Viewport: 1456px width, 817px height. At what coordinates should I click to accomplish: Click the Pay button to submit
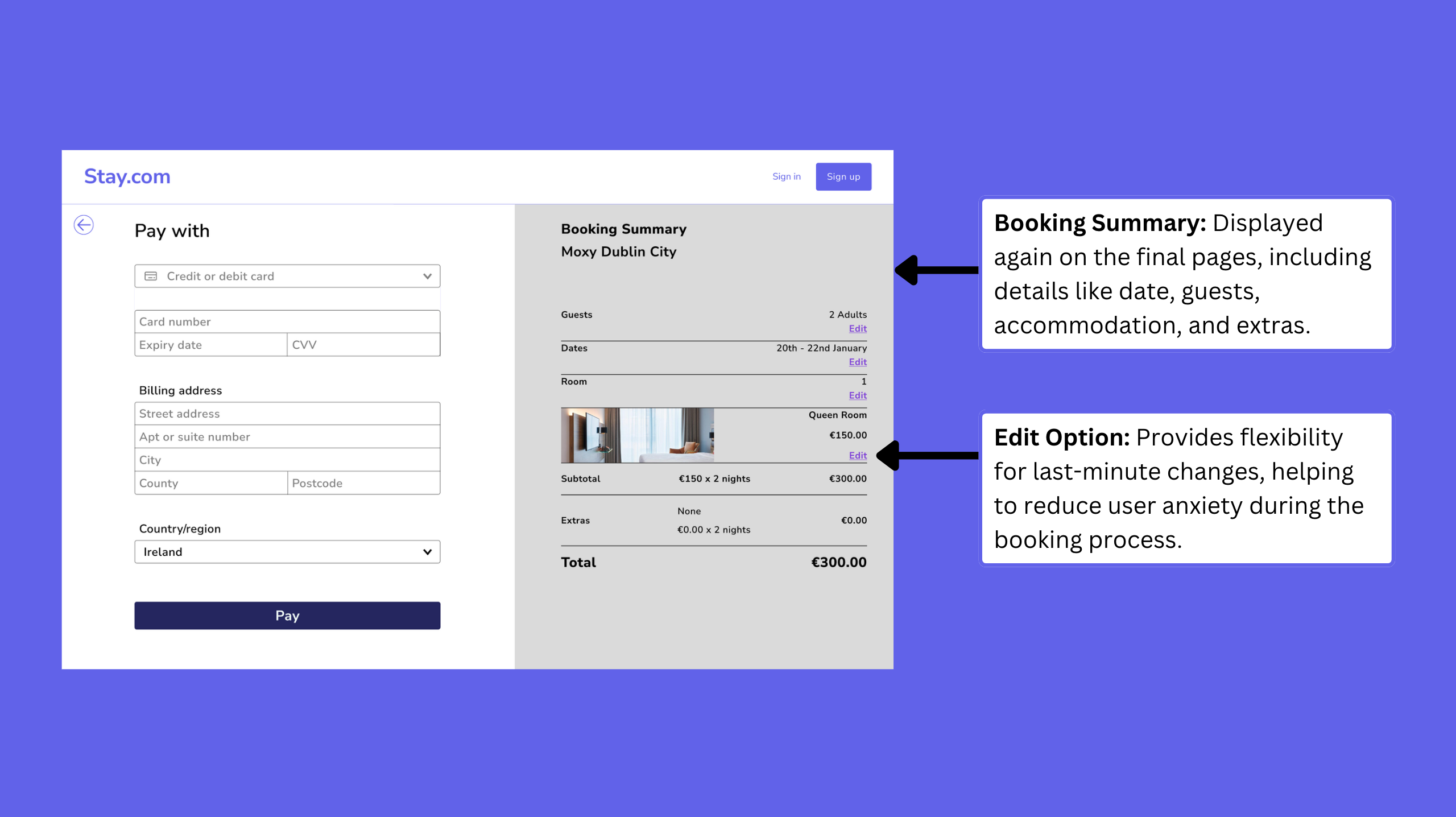pyautogui.click(x=287, y=615)
